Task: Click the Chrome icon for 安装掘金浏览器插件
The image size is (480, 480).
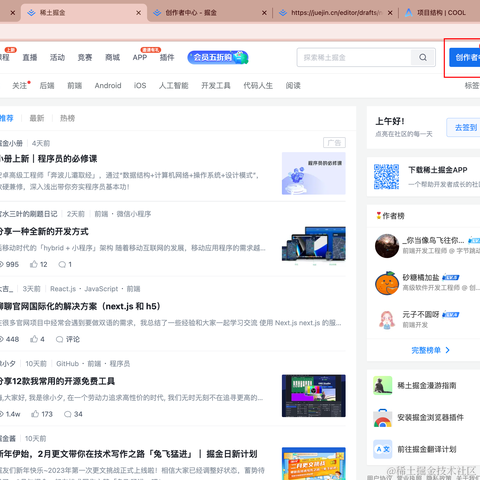Action: (382, 418)
